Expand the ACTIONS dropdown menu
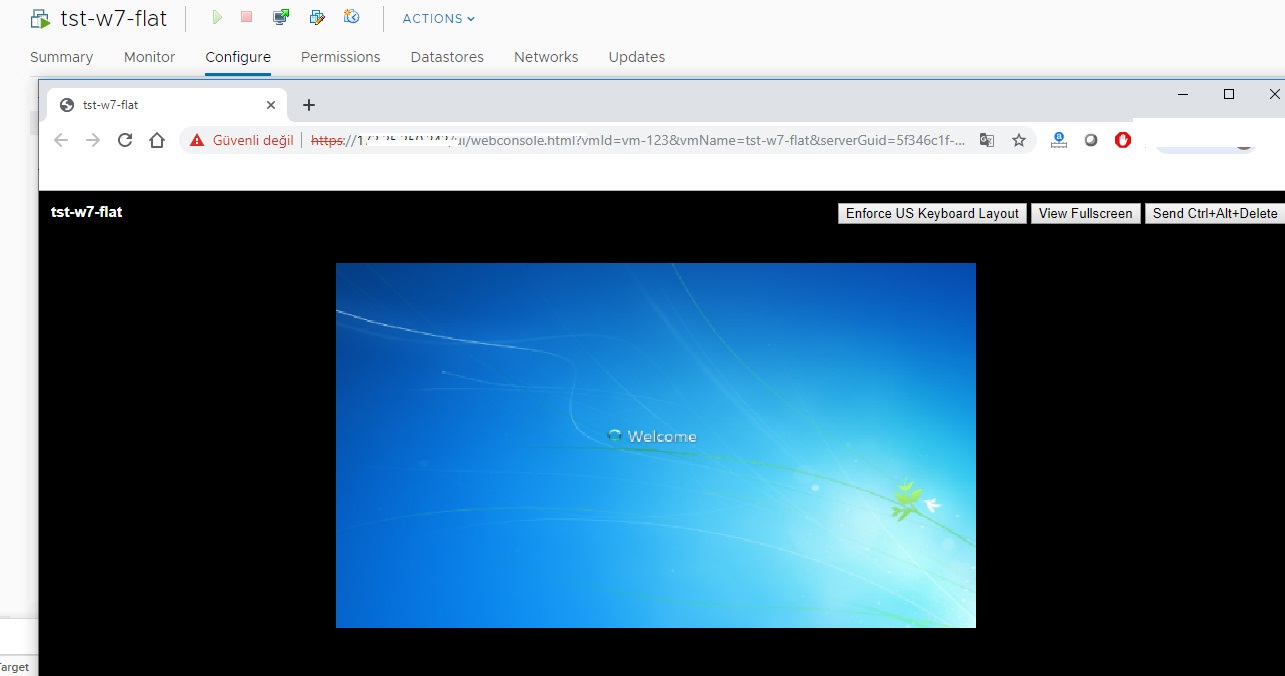This screenshot has width=1285, height=676. click(x=438, y=18)
